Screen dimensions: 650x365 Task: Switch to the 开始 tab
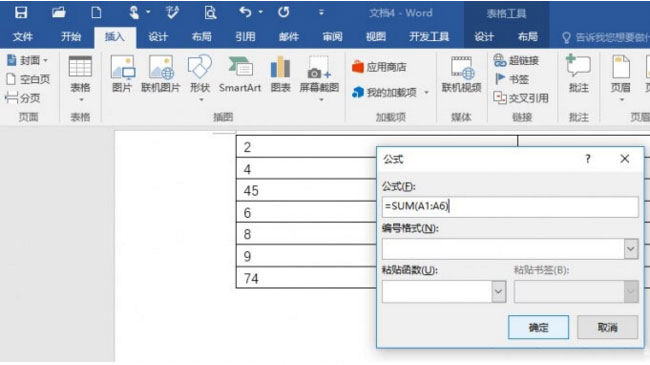(71, 37)
